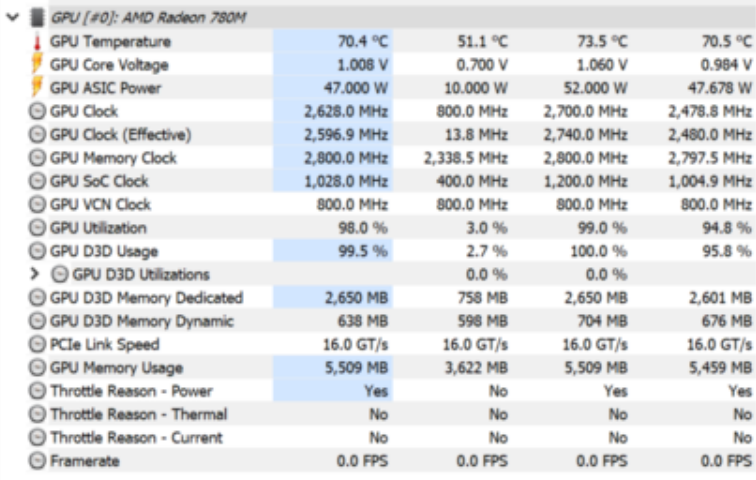Select the GPU ASIC Power sensor label
The height and width of the screenshot is (480, 756).
tap(106, 88)
